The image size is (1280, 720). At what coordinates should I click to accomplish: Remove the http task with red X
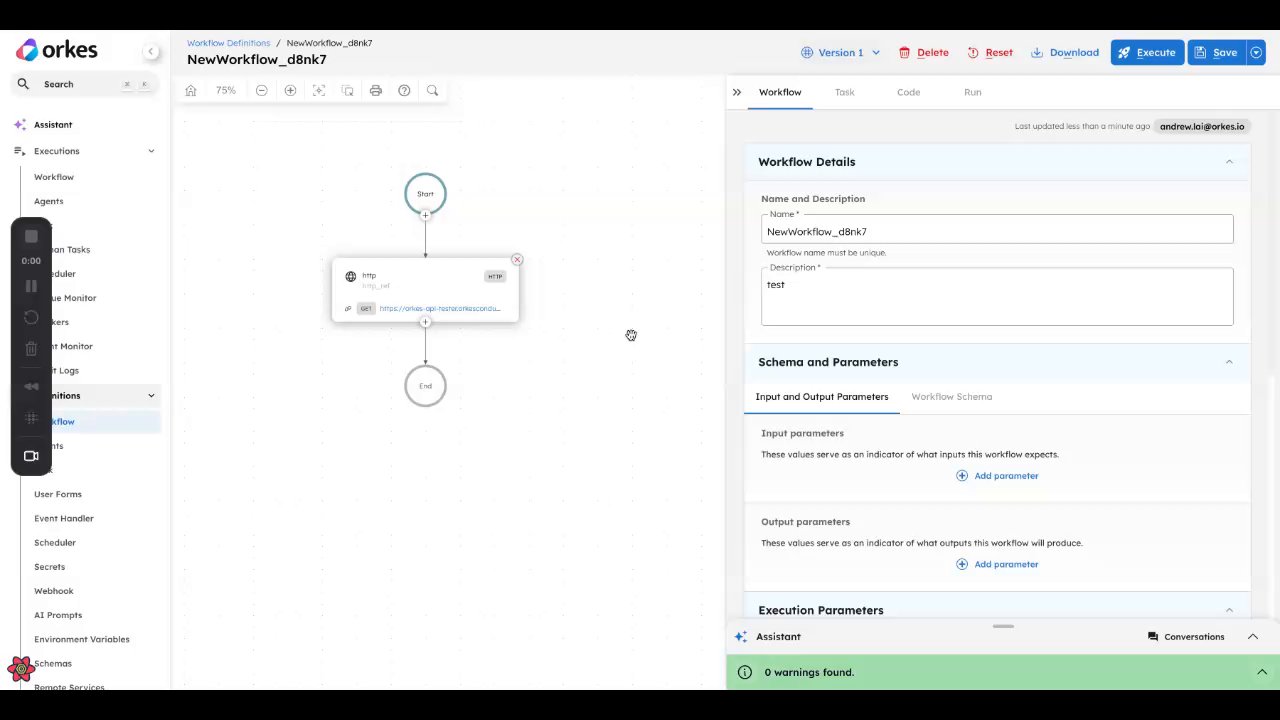tap(517, 260)
